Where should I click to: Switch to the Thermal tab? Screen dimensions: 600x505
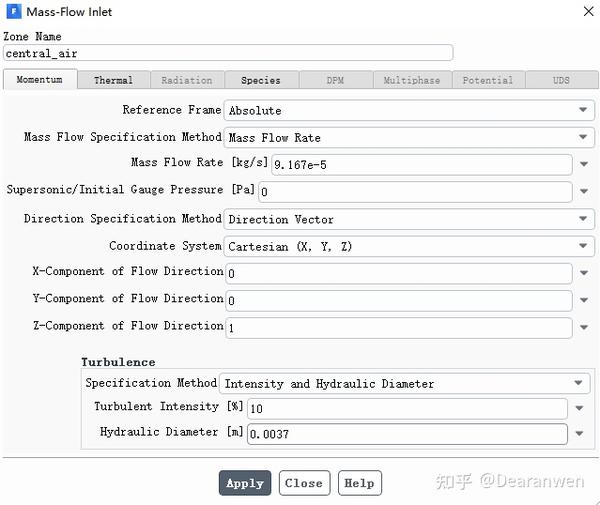click(x=113, y=80)
